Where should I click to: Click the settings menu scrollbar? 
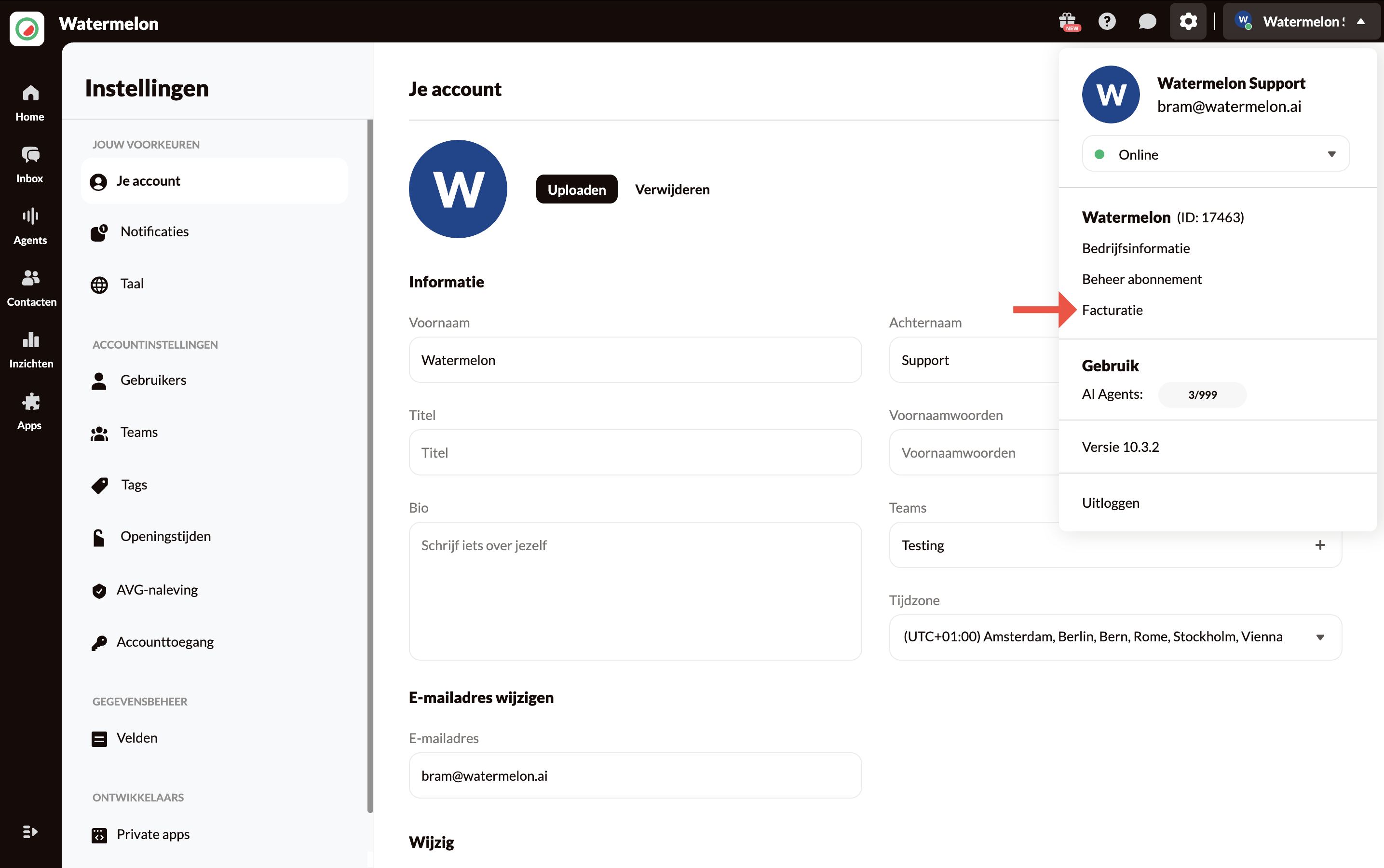[x=370, y=466]
